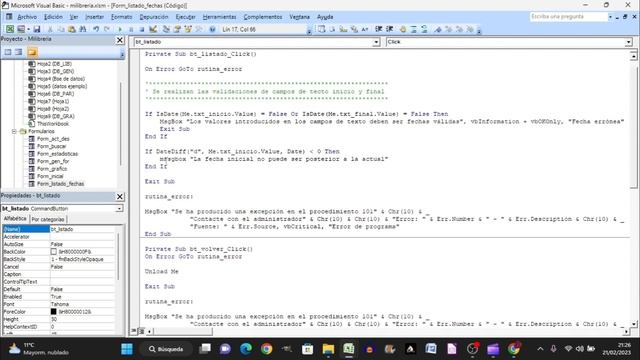The width and height of the screenshot is (640, 360).
Task: Select Form_listado_fechas in project tree
Action: (60, 184)
